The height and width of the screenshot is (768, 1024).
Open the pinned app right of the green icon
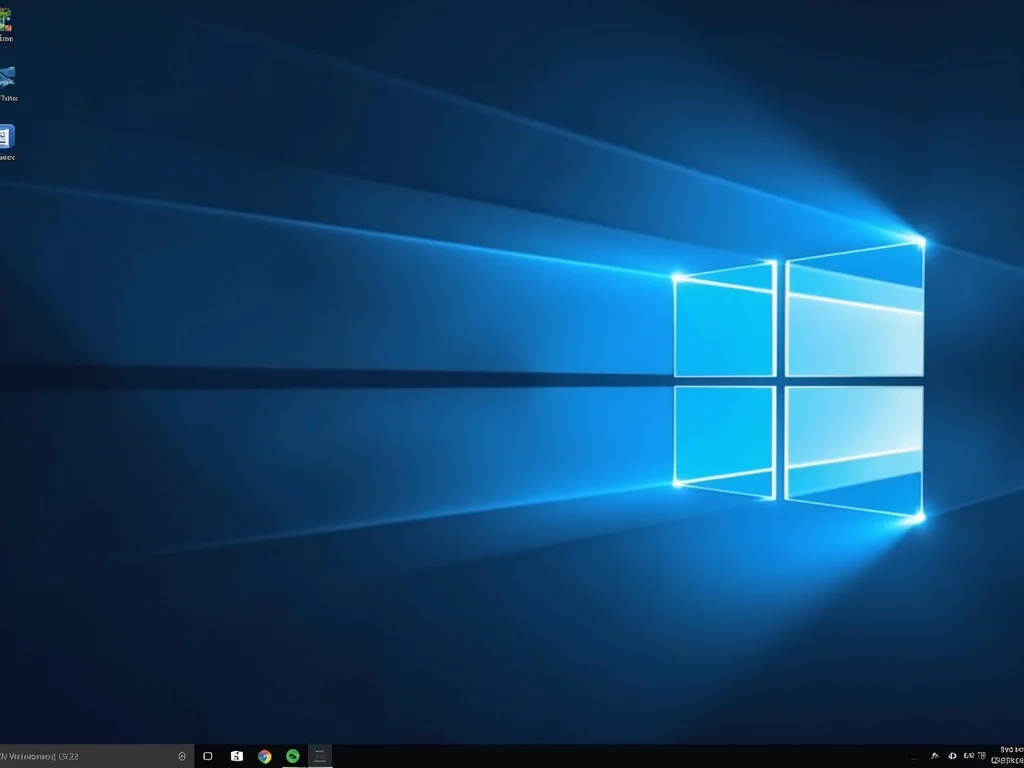[x=318, y=756]
